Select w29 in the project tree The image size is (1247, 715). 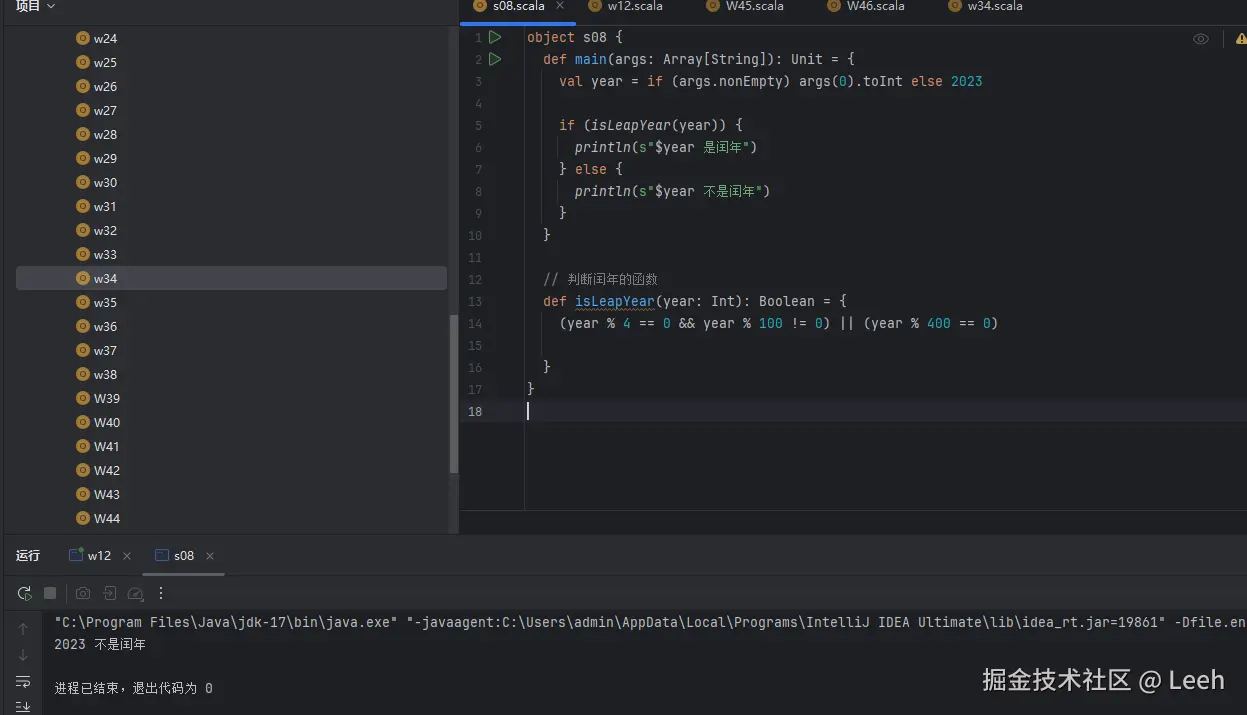pos(231,158)
